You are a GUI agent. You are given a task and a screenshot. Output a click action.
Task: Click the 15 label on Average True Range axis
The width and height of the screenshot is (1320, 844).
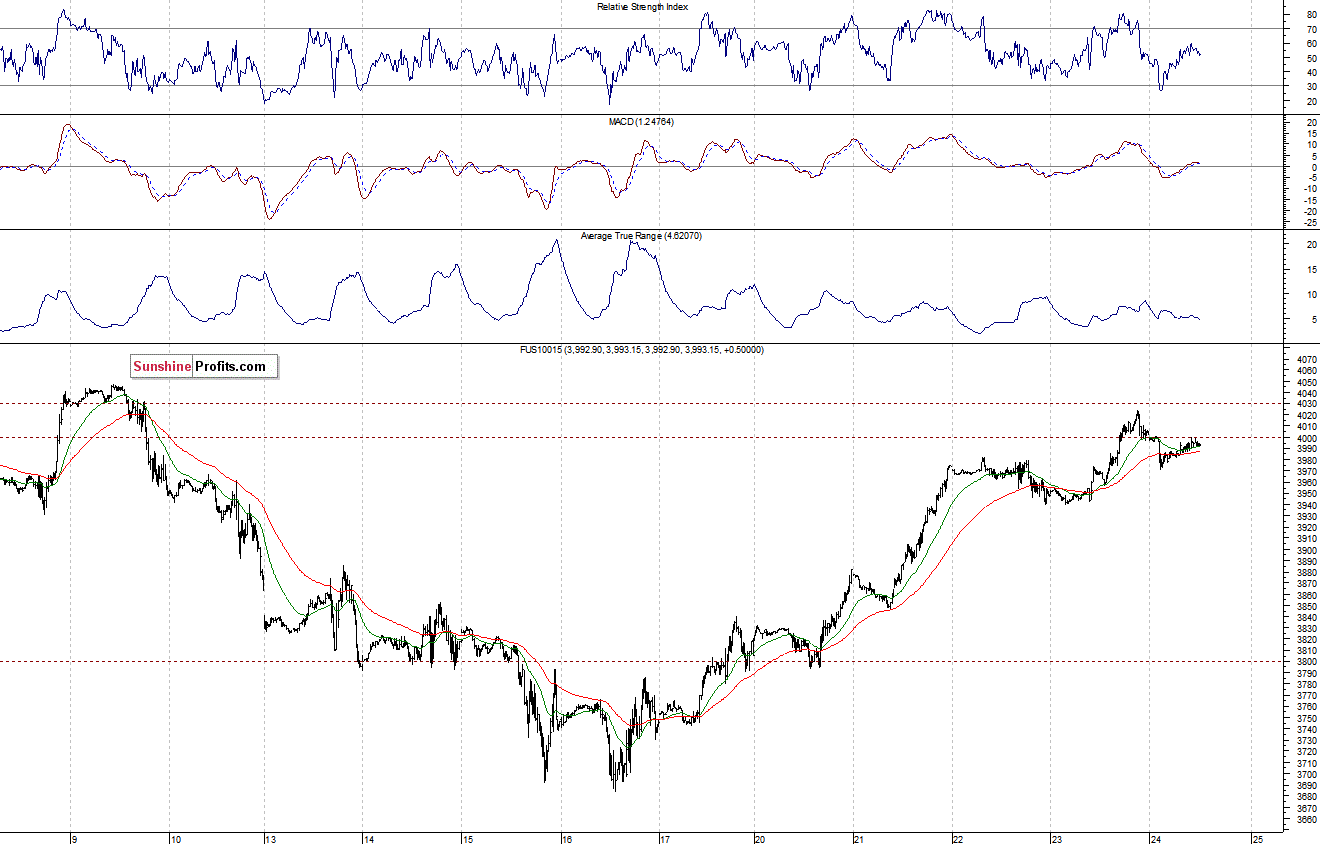tap(1310, 269)
